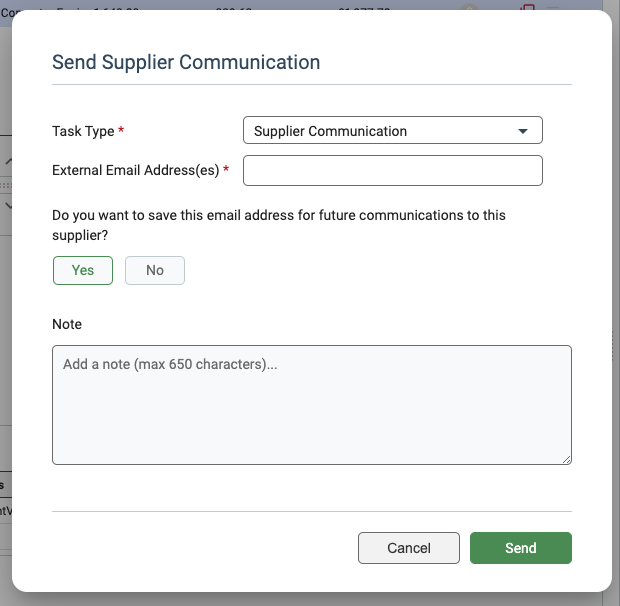Click the Send Supplier Communication dialog title

tap(186, 62)
